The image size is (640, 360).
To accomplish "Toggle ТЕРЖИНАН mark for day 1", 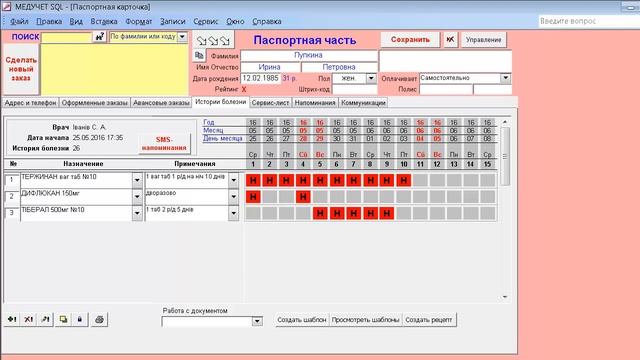I will point(253,180).
